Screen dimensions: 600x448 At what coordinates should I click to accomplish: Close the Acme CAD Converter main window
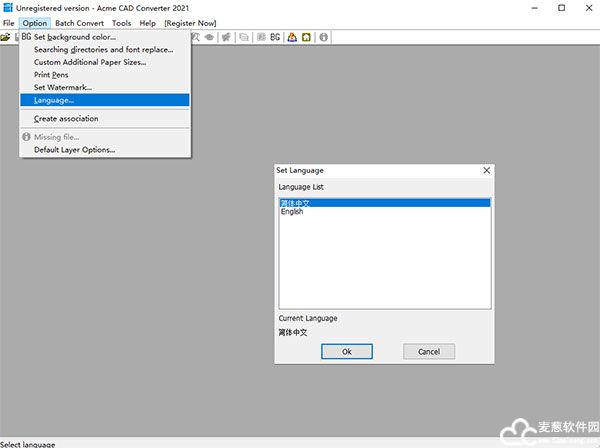click(x=589, y=8)
